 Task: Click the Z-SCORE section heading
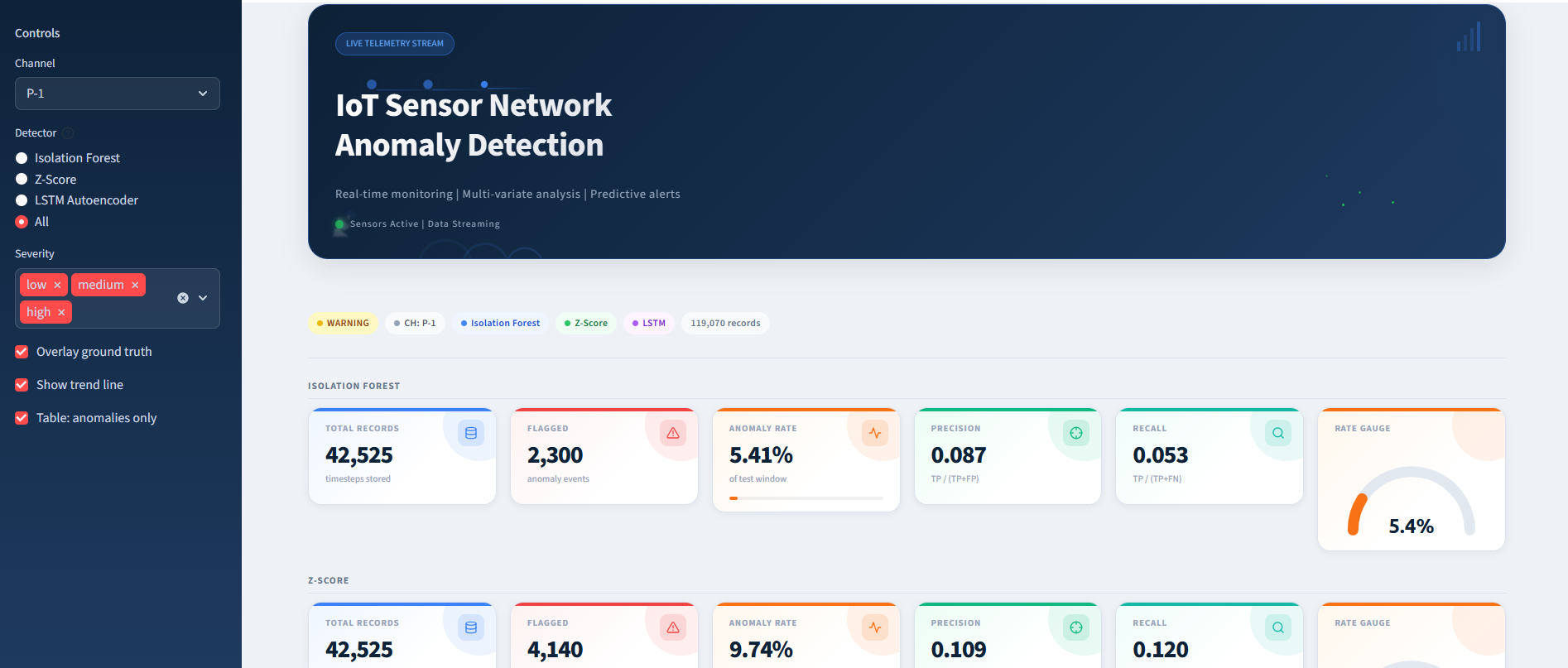(x=328, y=581)
